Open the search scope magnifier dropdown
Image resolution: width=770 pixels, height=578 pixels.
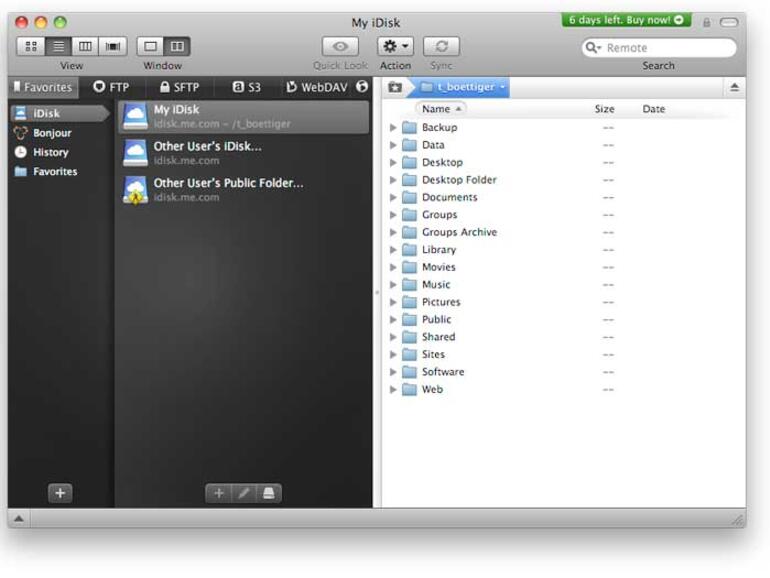click(593, 48)
